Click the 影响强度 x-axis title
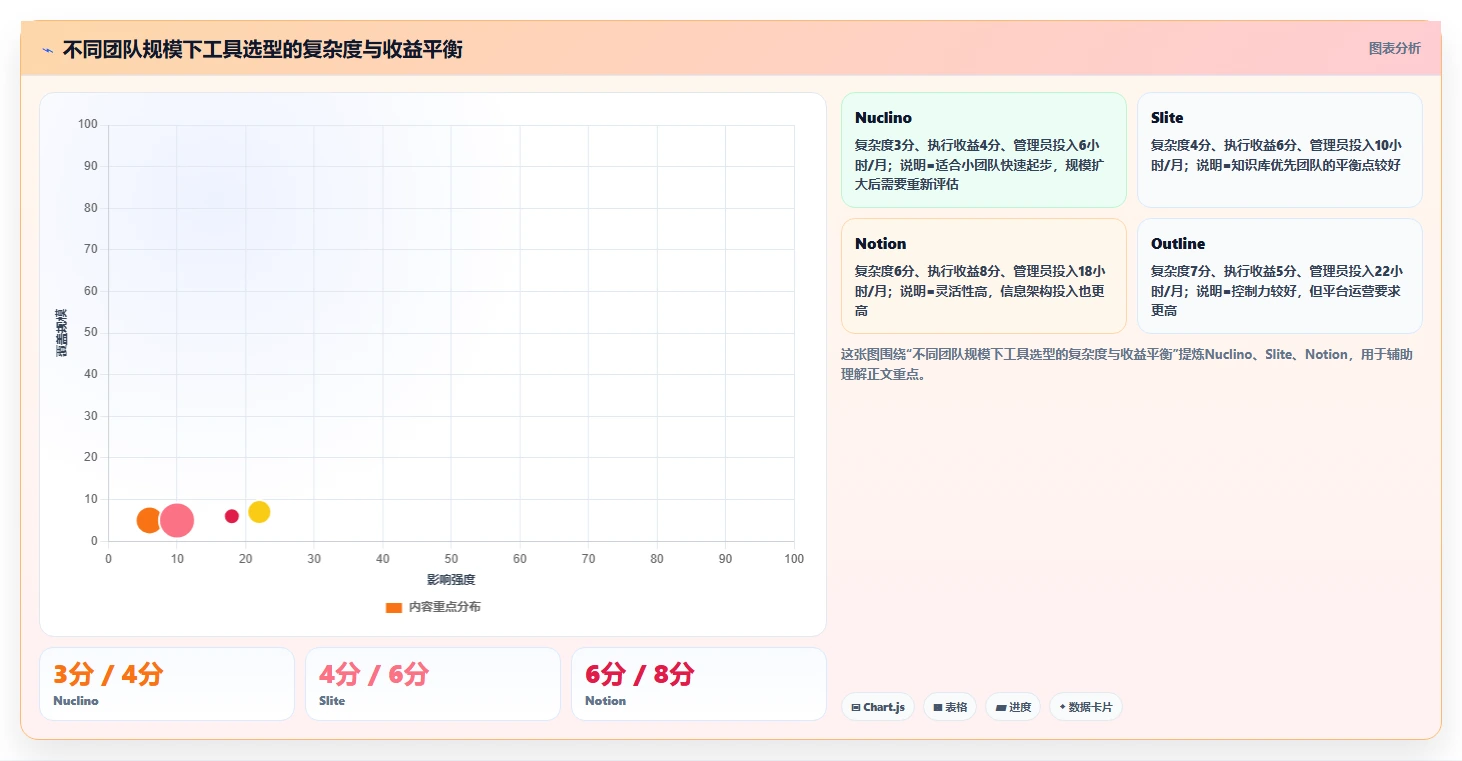Screen dimensions: 1462x761 click(x=451, y=580)
